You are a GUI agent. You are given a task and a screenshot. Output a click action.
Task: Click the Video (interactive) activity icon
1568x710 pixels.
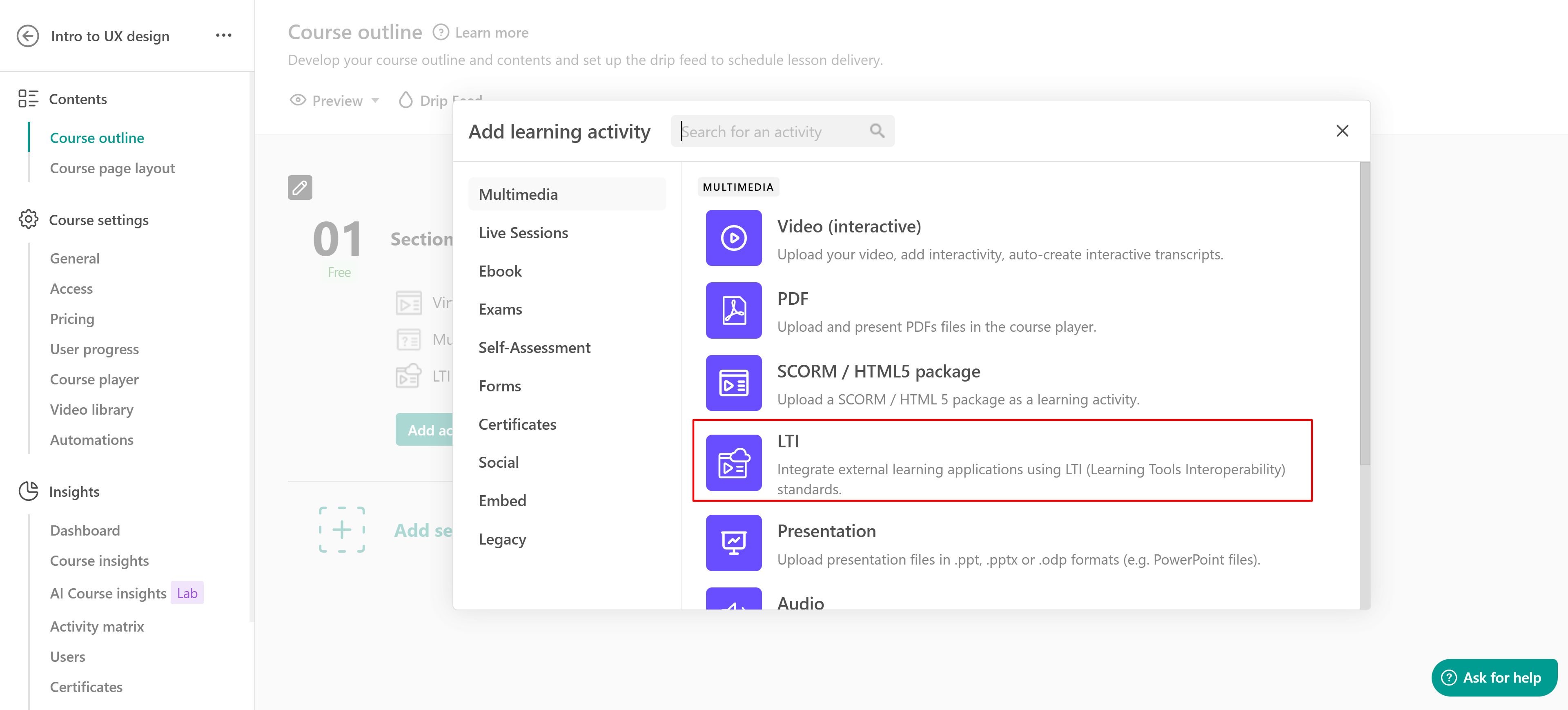[733, 238]
